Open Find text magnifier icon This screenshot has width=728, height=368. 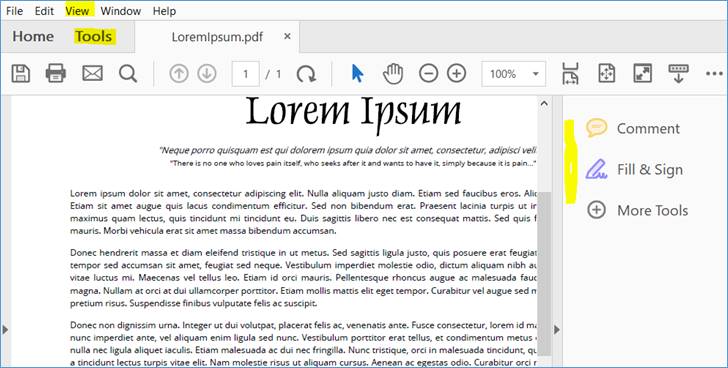click(x=128, y=74)
